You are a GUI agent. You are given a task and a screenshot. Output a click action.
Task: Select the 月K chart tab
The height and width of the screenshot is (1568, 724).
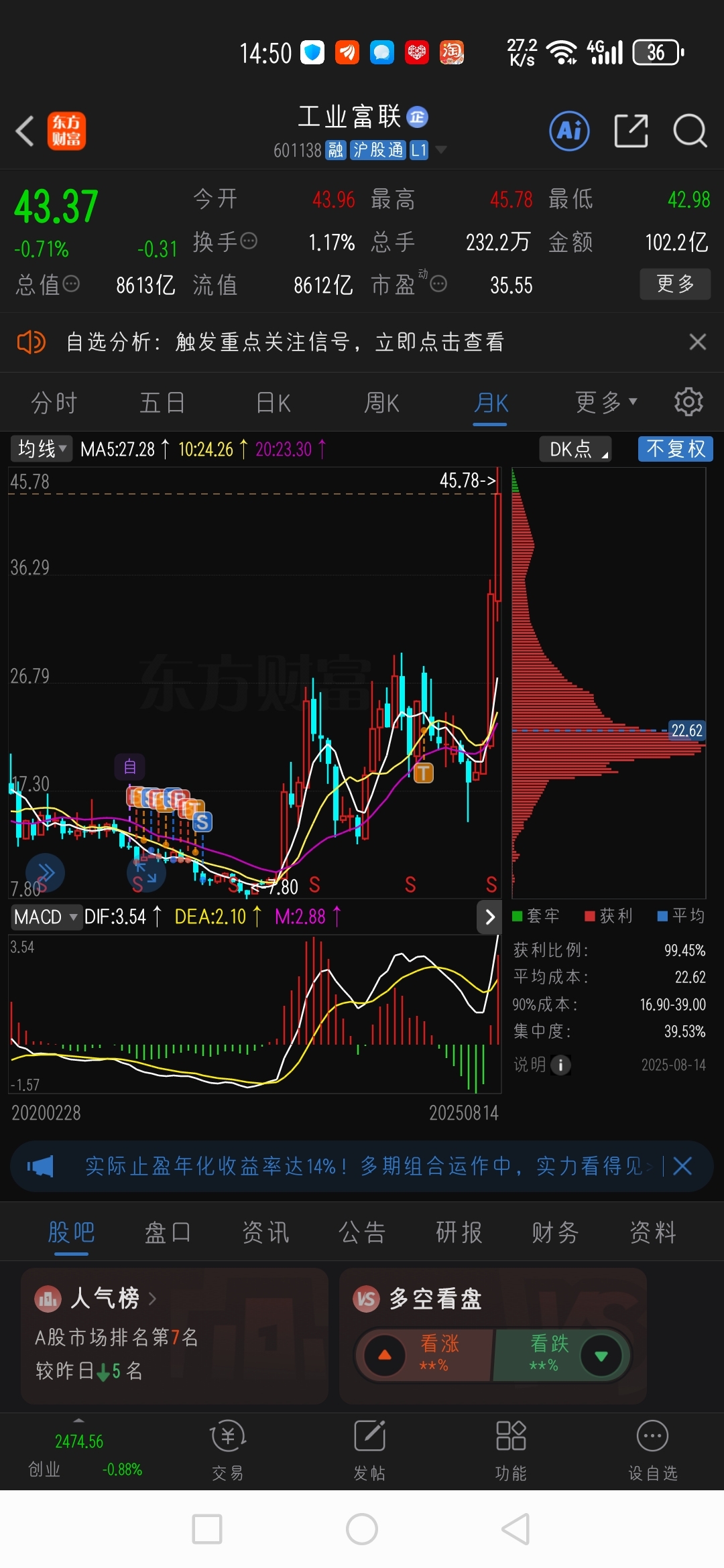[491, 403]
